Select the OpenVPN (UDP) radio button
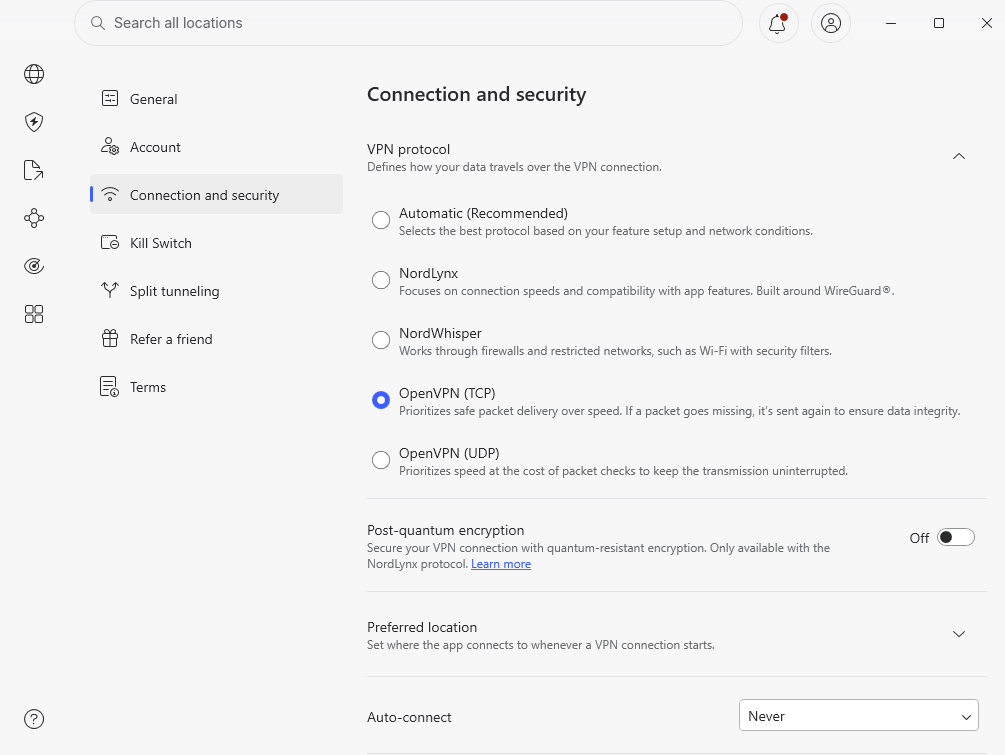The image size is (1005, 755). pos(381,460)
